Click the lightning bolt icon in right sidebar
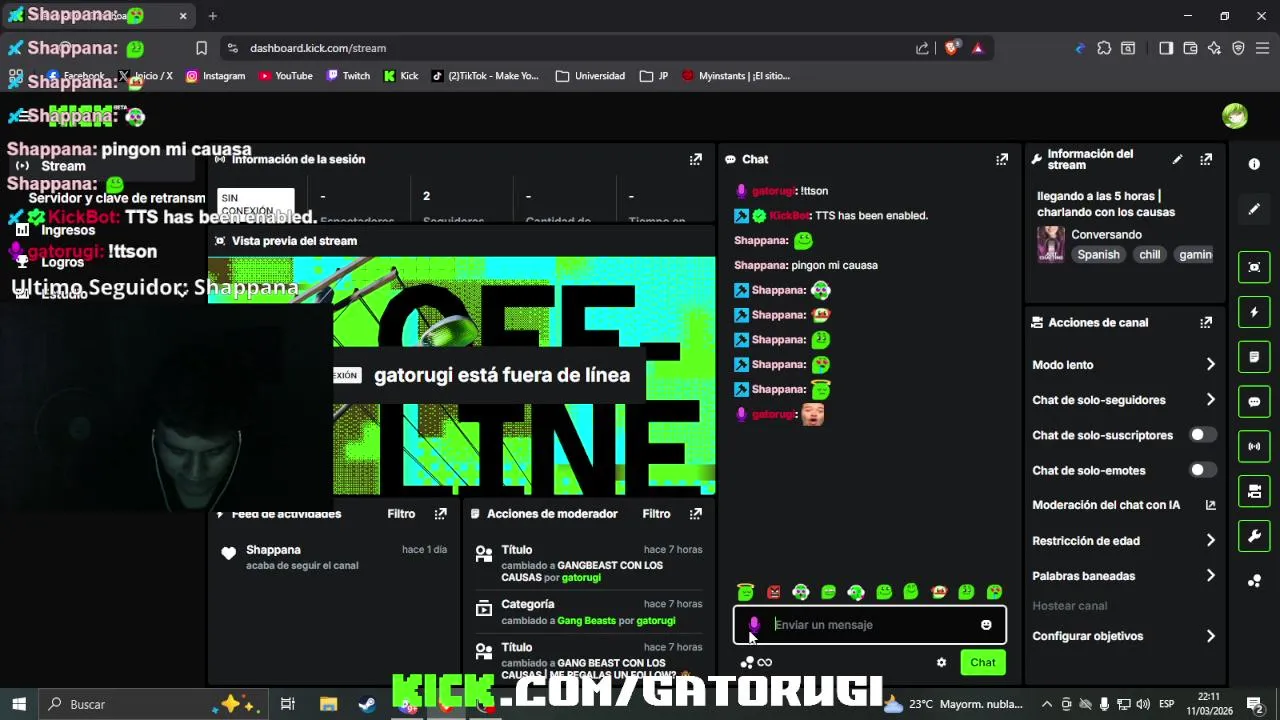Screen dimensions: 1280x720 [x=1254, y=312]
